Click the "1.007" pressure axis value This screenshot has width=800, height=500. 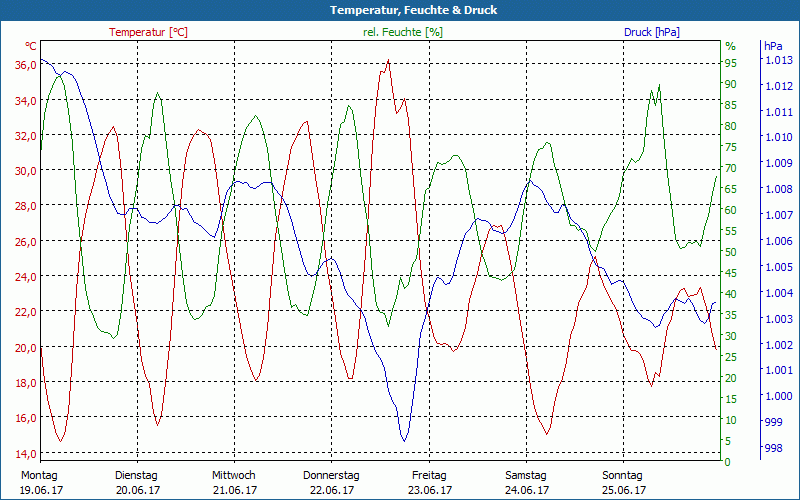[x=779, y=215]
